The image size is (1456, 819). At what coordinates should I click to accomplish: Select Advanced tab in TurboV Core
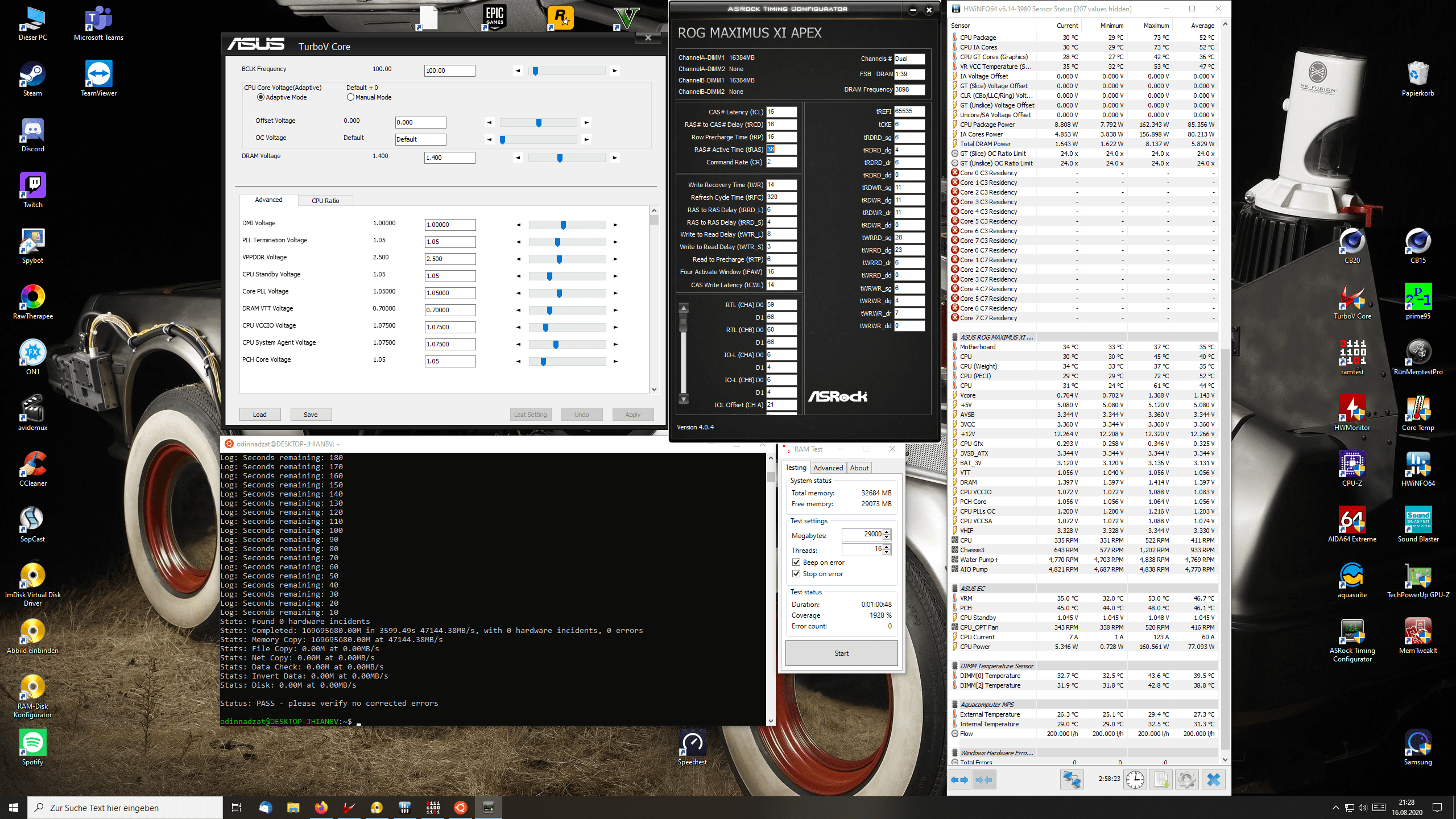point(268,200)
